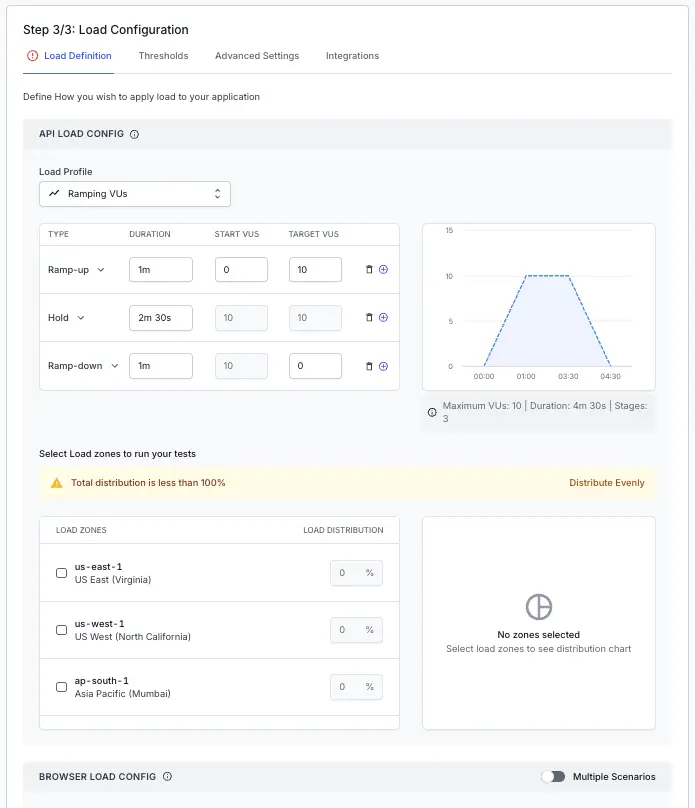The width and height of the screenshot is (695, 808).
Task: Check the us-west-1 load zone
Action: pos(61,630)
